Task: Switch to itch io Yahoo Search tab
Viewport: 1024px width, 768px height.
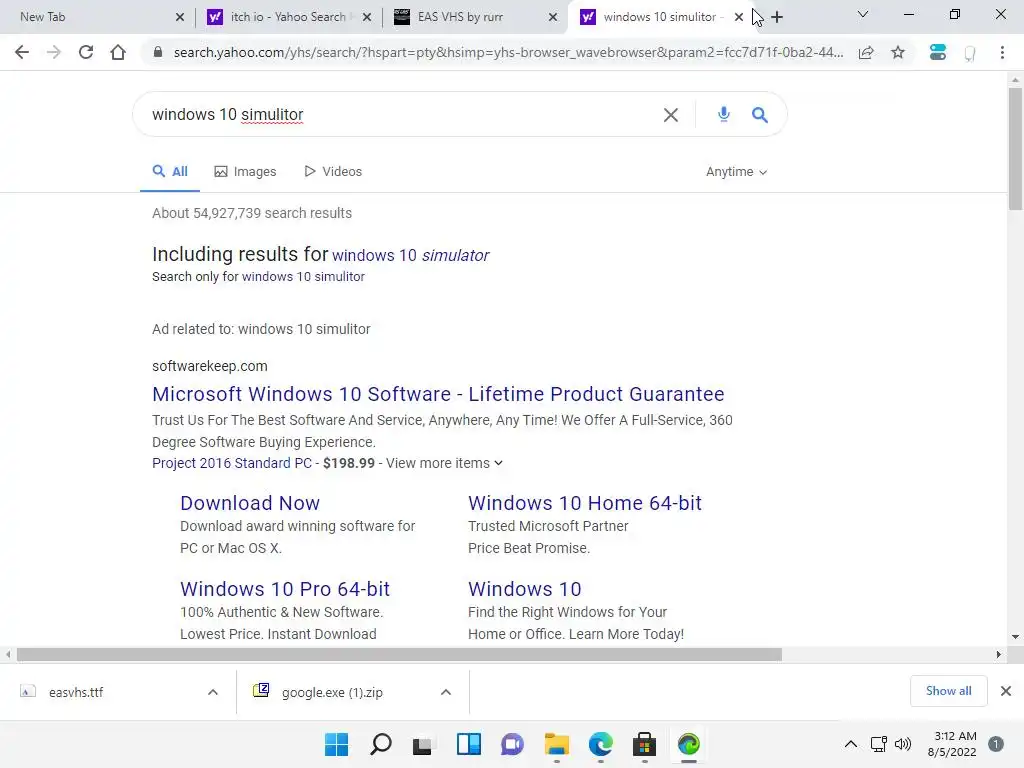Action: 287,17
